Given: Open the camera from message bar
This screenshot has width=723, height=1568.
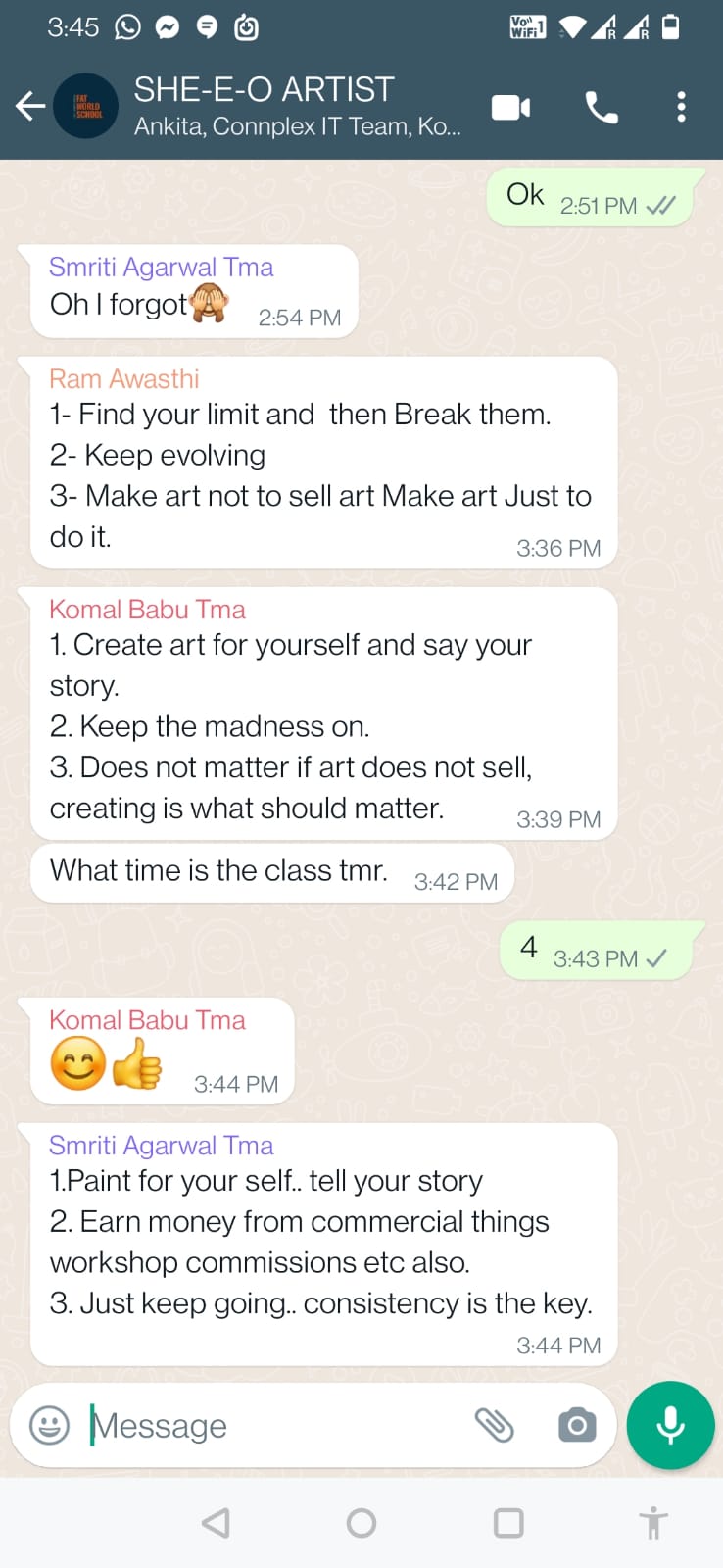Looking at the screenshot, I should [577, 1425].
